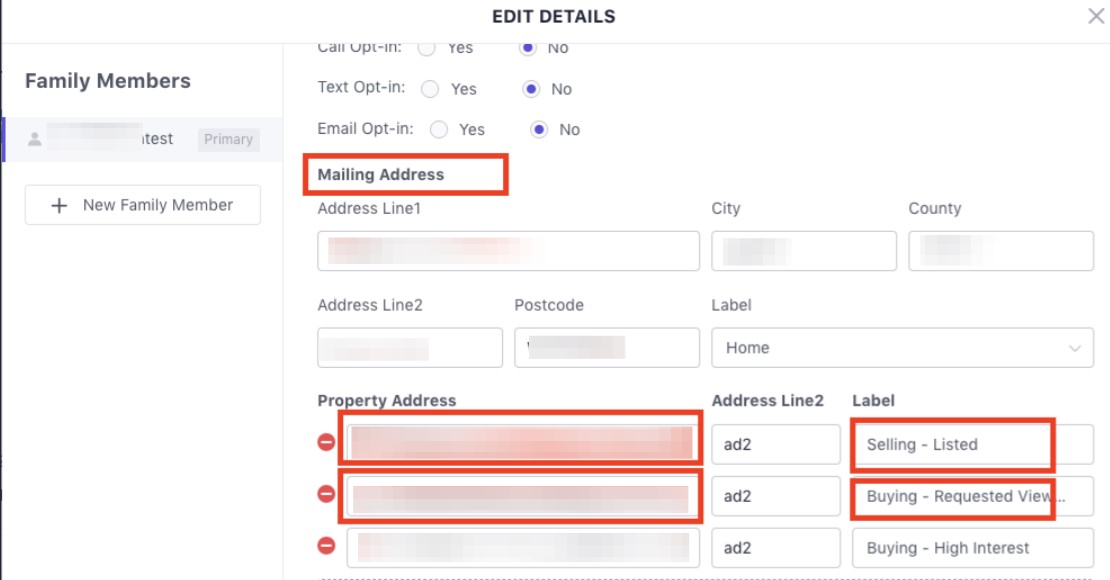This screenshot has height=580, width=1110.
Task: Click the plus icon for new family member
Action: [59, 205]
